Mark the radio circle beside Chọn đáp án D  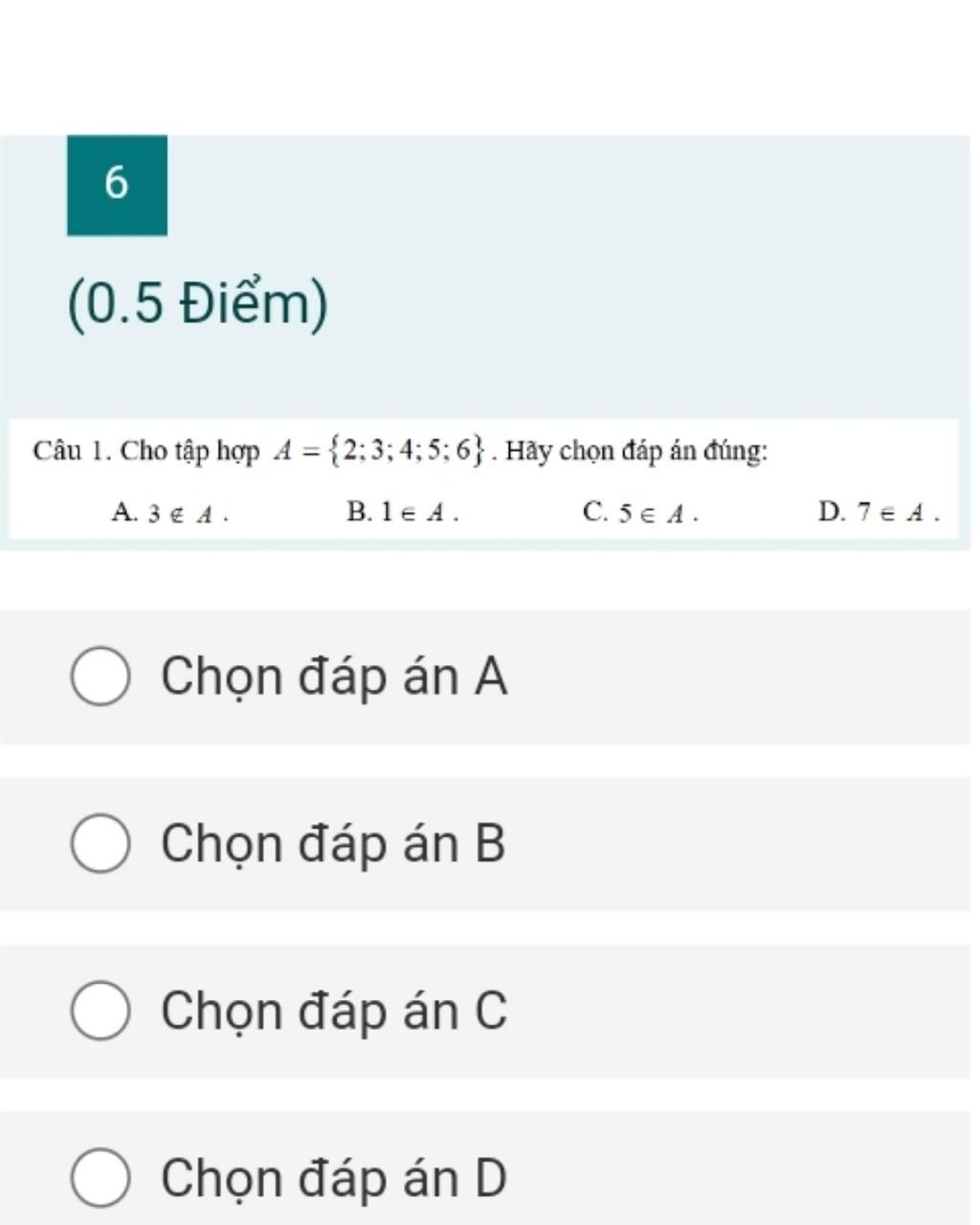pyautogui.click(x=100, y=1178)
